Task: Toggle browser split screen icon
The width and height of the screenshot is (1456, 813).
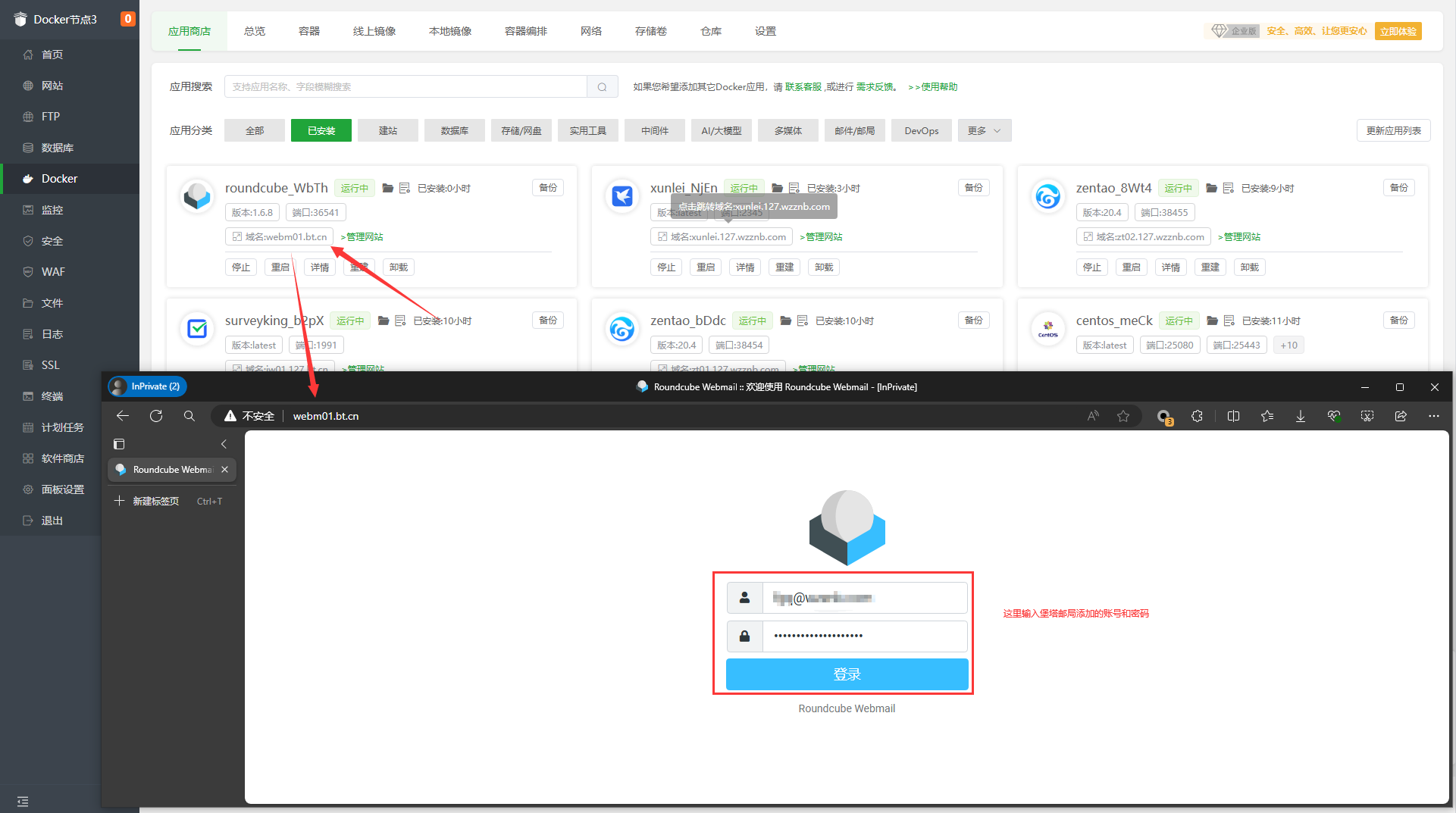Action: 1233,416
